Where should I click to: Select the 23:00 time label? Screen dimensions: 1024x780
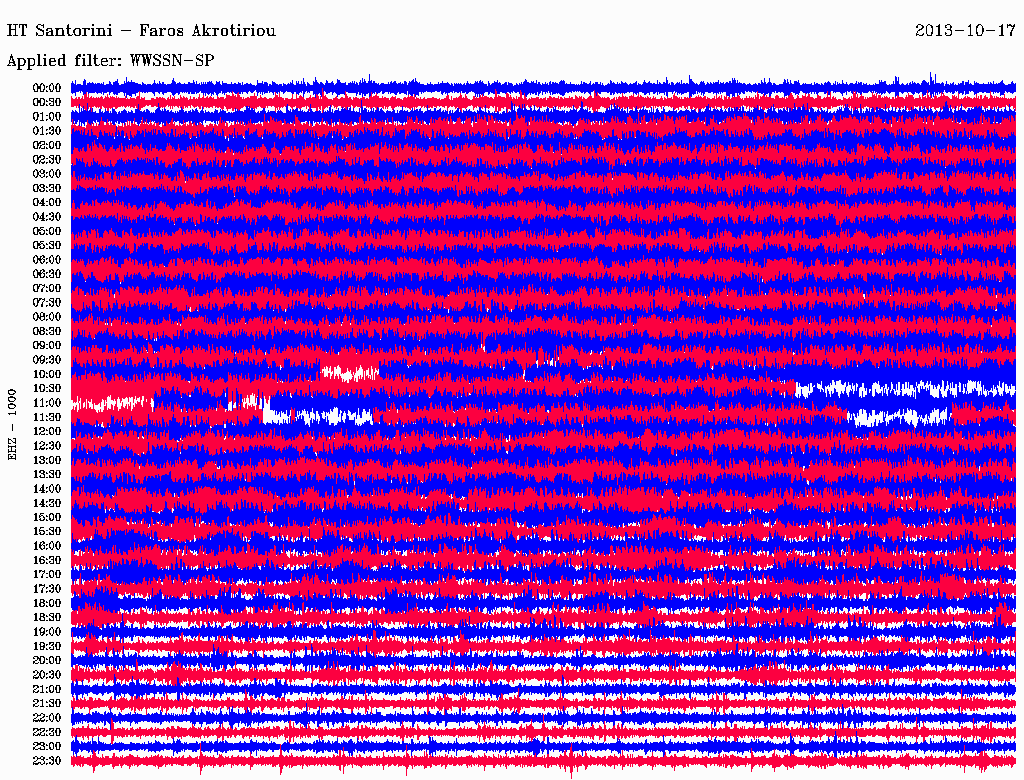(47, 746)
